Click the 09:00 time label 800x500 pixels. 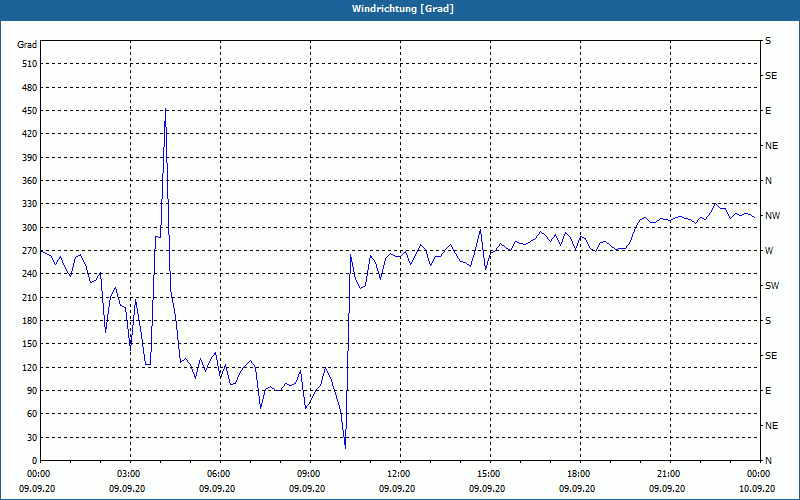tap(310, 474)
